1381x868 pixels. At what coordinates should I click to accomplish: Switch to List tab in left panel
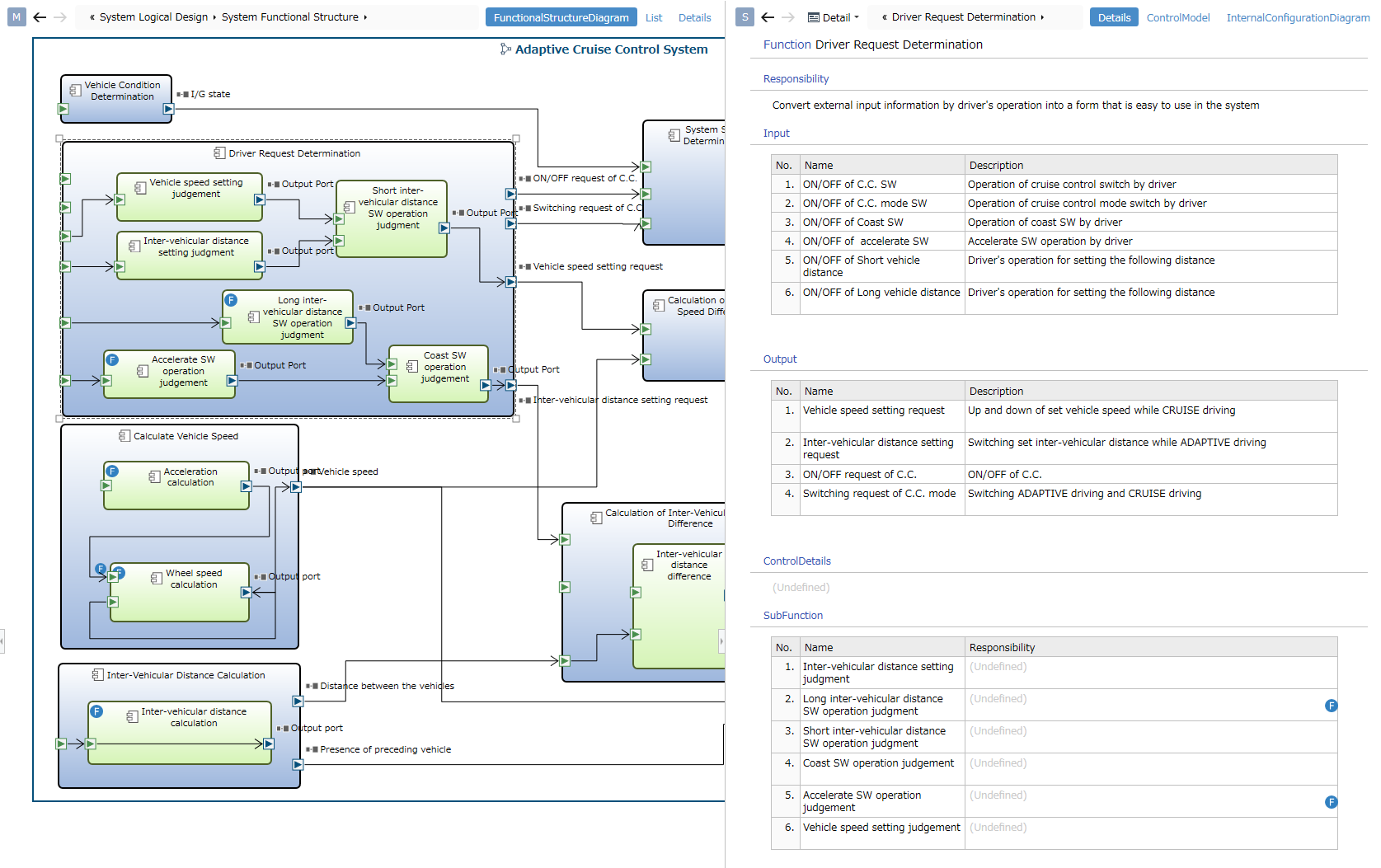[x=654, y=17]
